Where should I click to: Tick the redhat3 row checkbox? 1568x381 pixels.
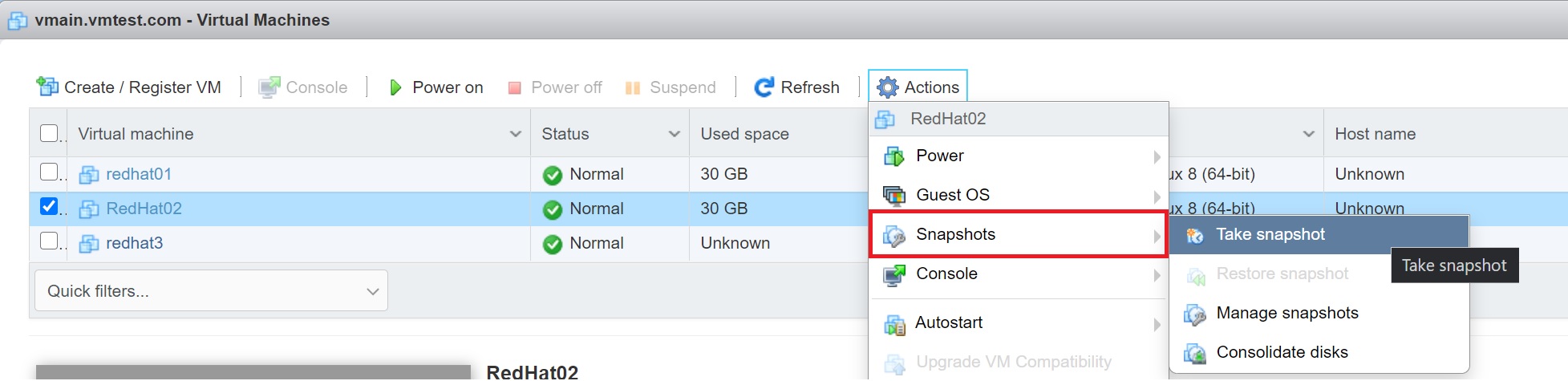pyautogui.click(x=49, y=241)
